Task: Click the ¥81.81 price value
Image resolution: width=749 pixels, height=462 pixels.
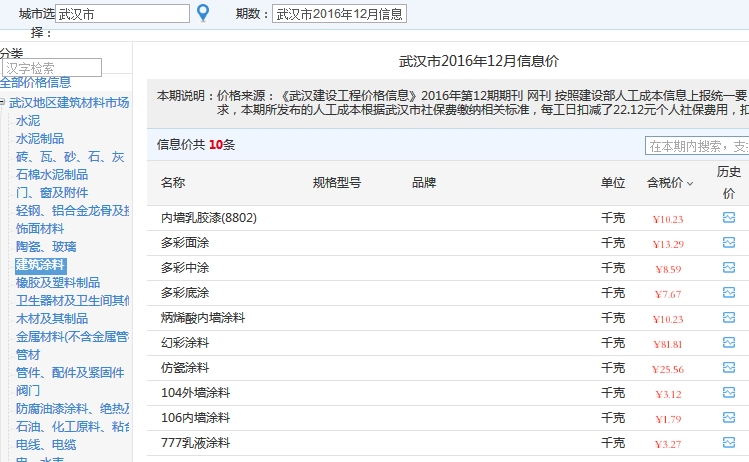Action: click(x=668, y=344)
